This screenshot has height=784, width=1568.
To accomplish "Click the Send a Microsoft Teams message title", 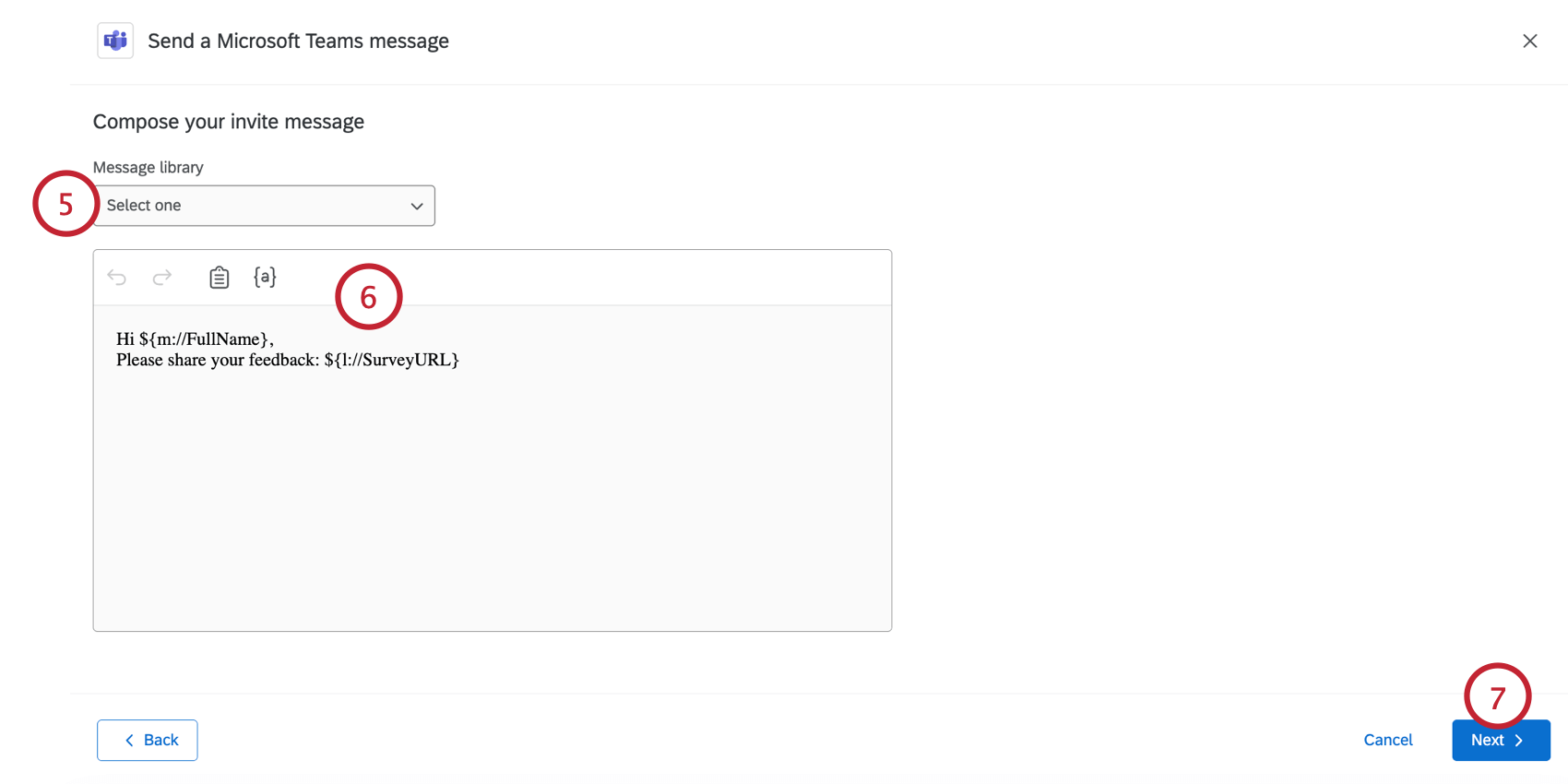I will (298, 41).
